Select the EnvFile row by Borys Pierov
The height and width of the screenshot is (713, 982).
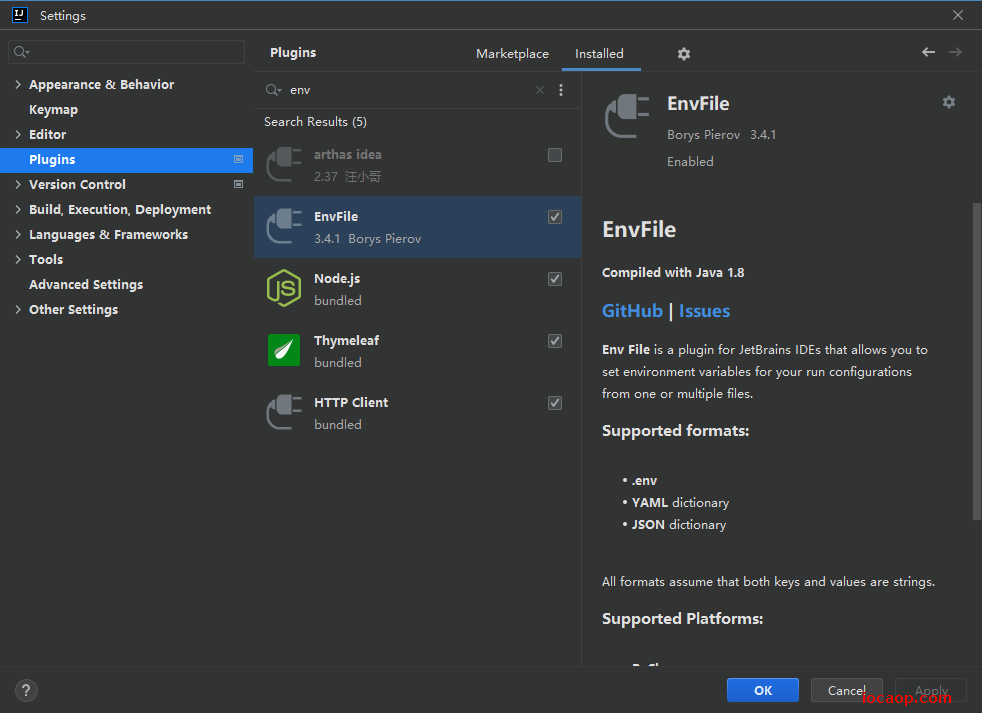417,227
